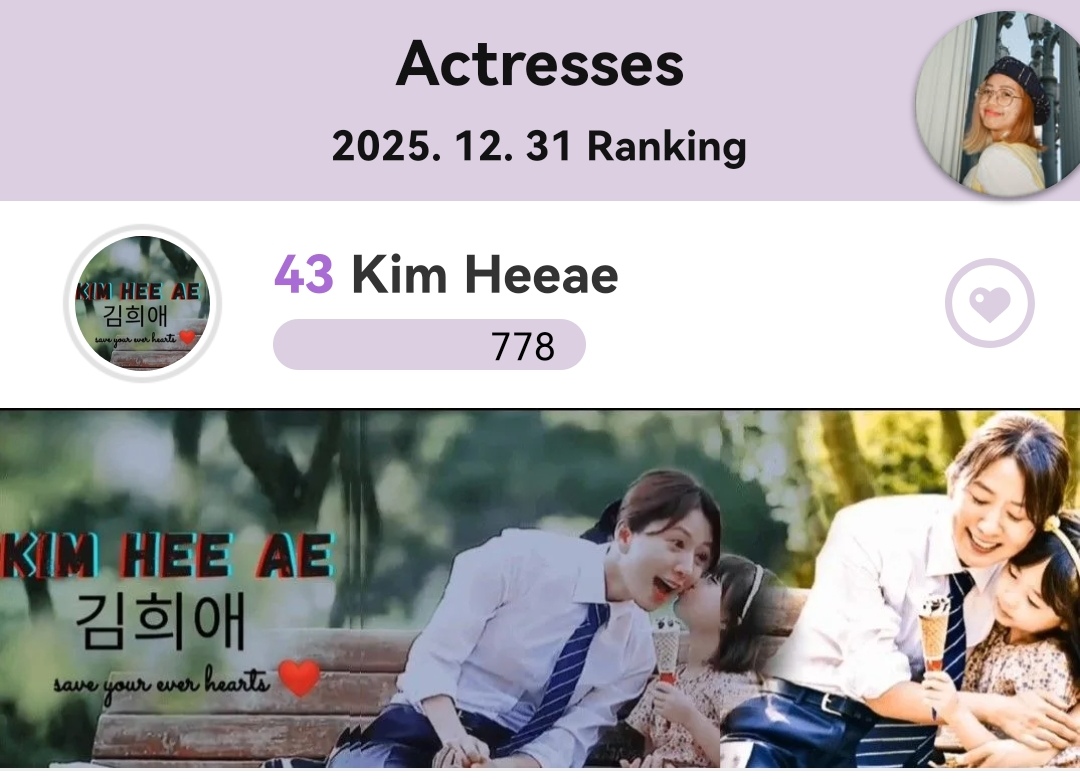Click the 2025. 12. 31 Ranking date
Screen dimensions: 1080x779
[x=539, y=147]
